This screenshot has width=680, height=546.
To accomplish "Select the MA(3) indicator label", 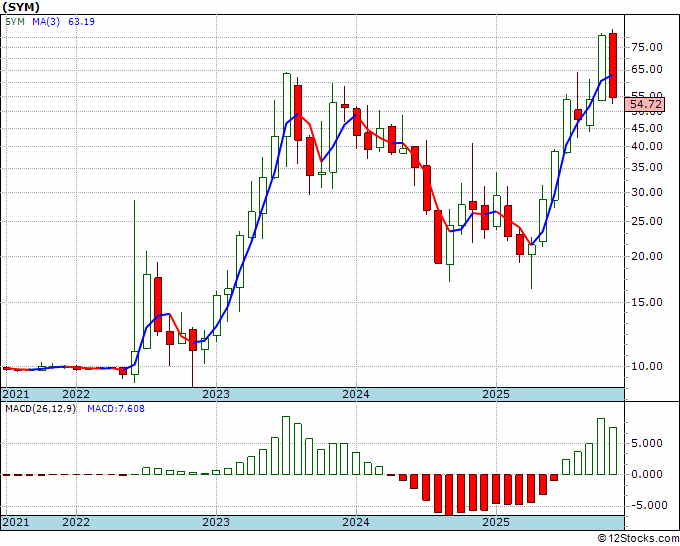I will coord(46,21).
